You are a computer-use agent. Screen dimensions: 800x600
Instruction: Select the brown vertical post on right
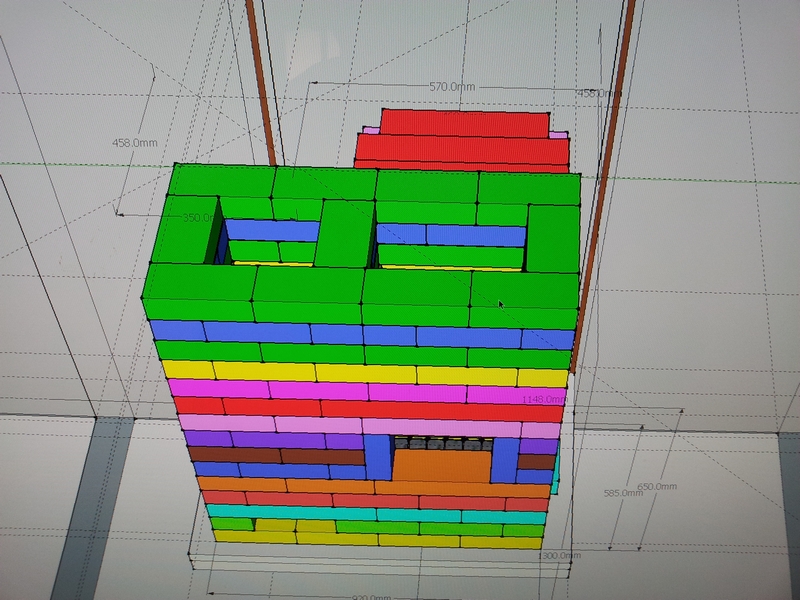[x=605, y=186]
